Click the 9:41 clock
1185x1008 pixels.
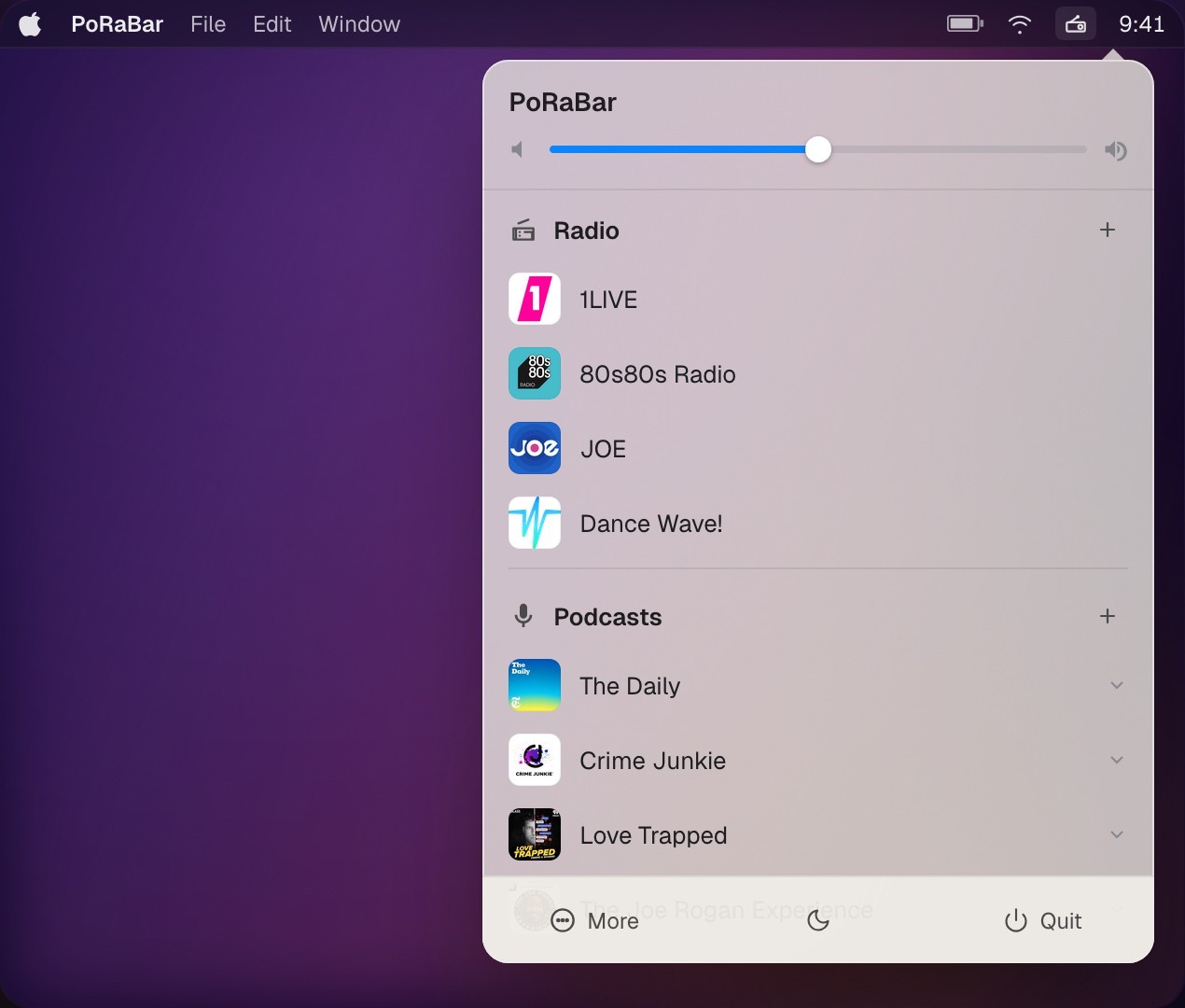[1142, 24]
